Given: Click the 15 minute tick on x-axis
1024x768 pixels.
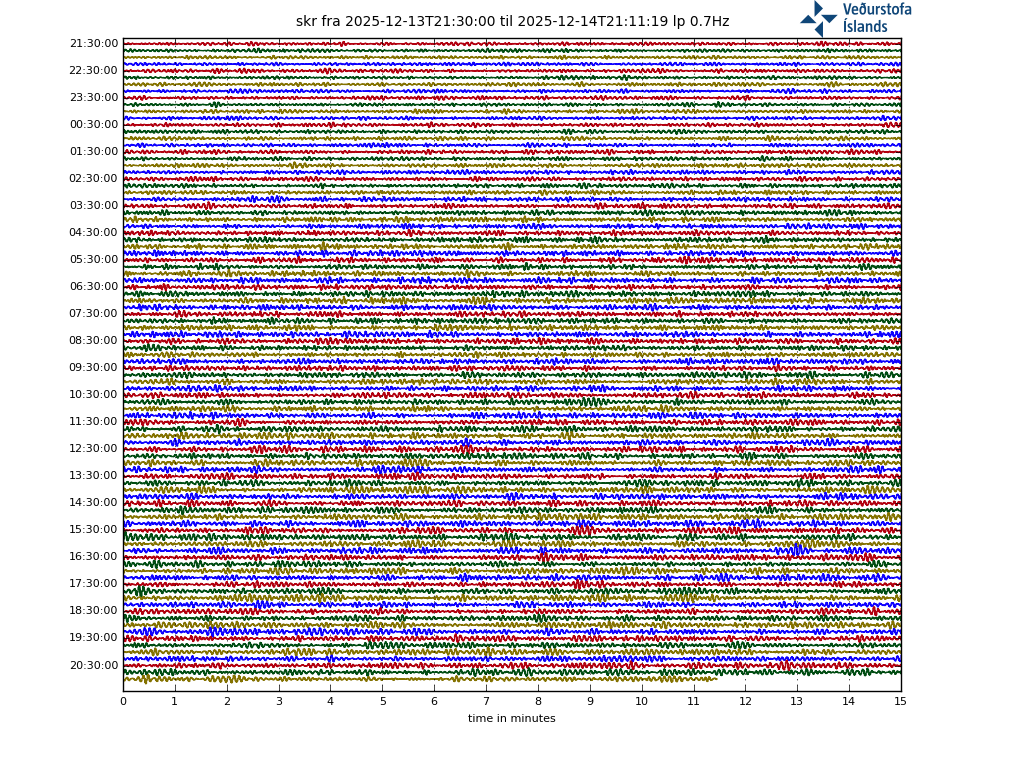Looking at the screenshot, I should coord(901,701).
